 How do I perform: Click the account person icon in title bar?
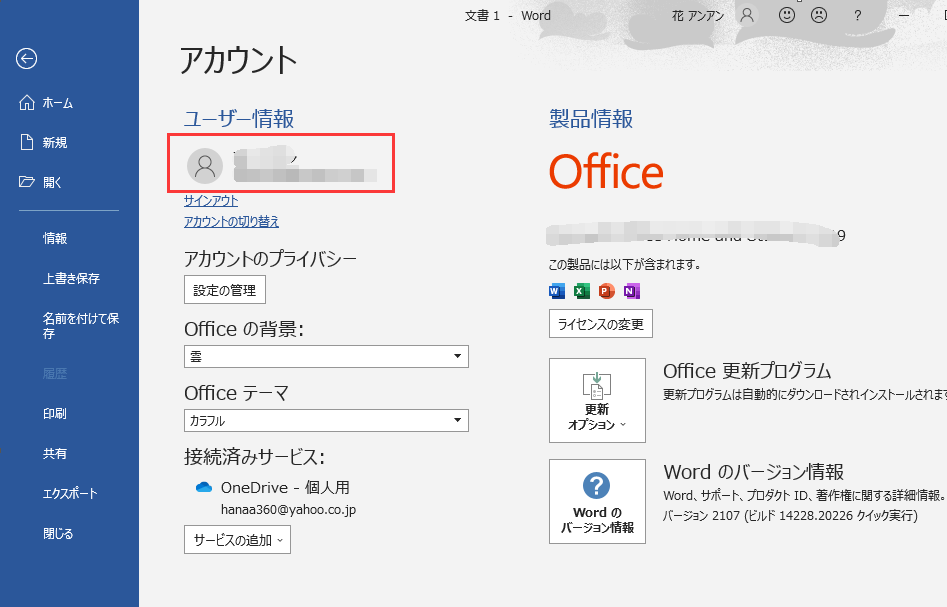point(747,15)
